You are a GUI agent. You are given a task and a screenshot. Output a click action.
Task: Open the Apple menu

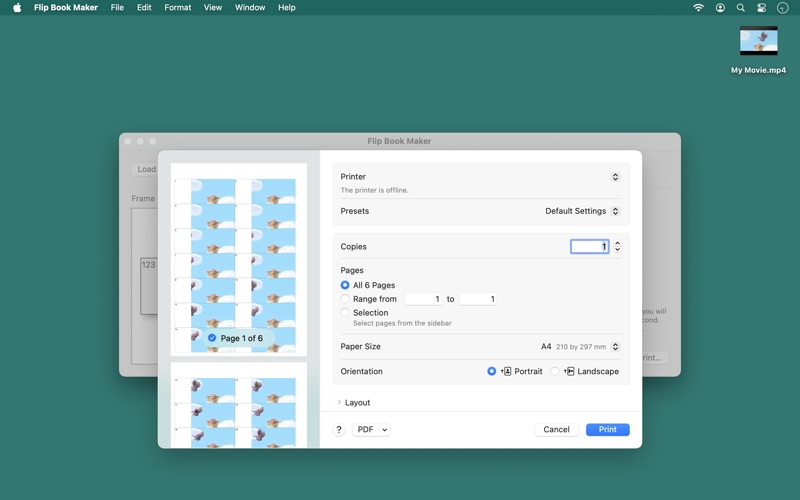[x=17, y=8]
